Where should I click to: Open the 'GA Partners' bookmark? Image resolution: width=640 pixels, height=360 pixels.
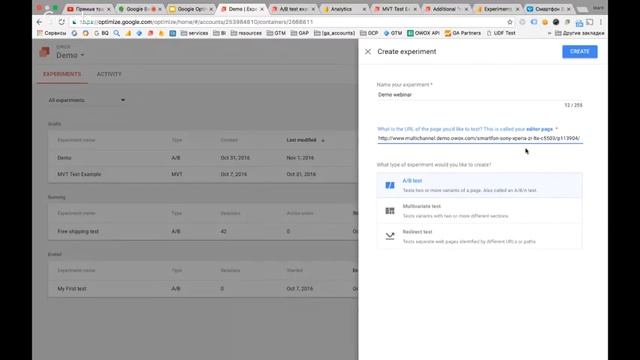tap(463, 33)
